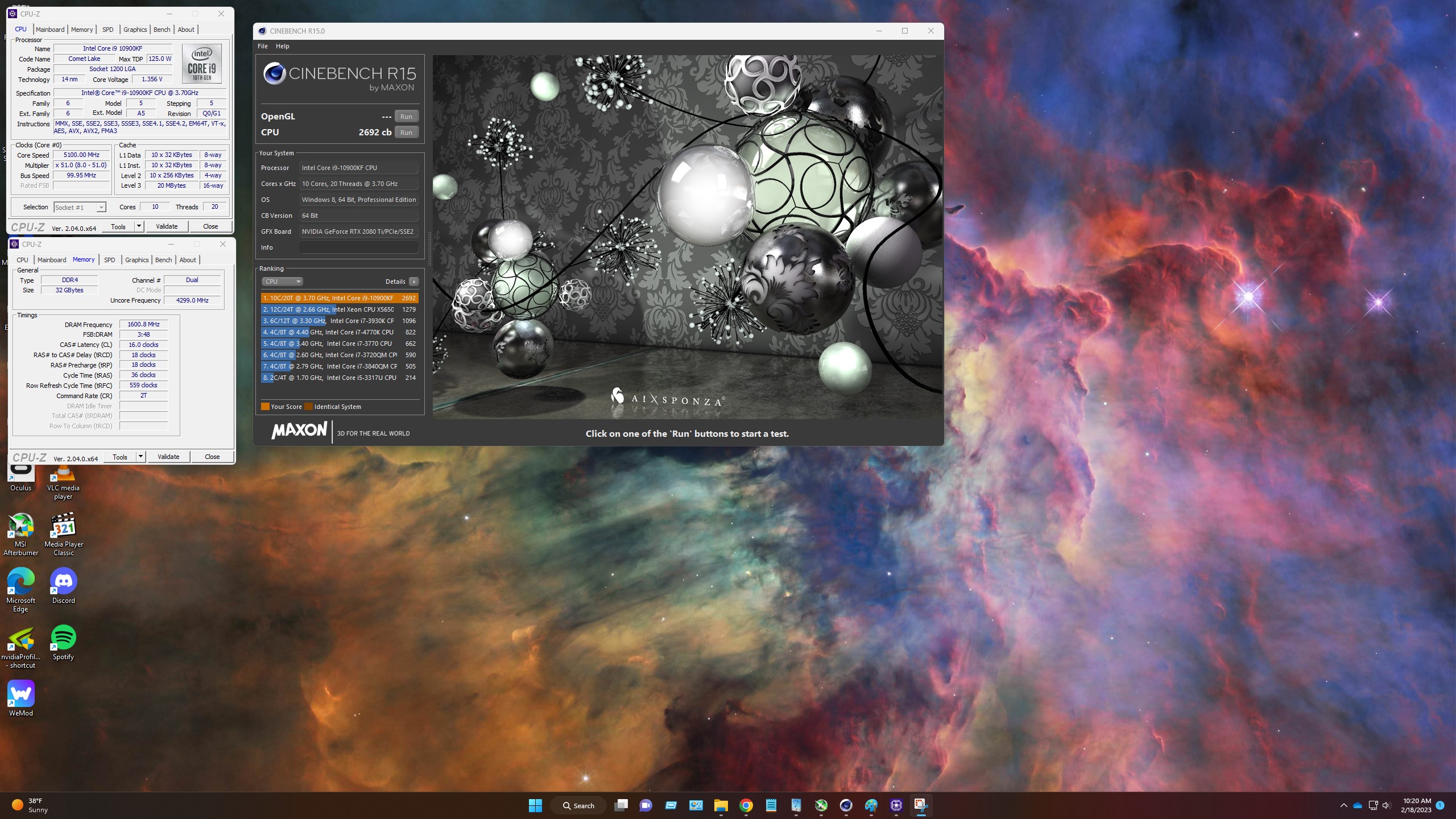1456x819 pixels.
Task: Run the OpenGL benchmark
Action: 406,117
